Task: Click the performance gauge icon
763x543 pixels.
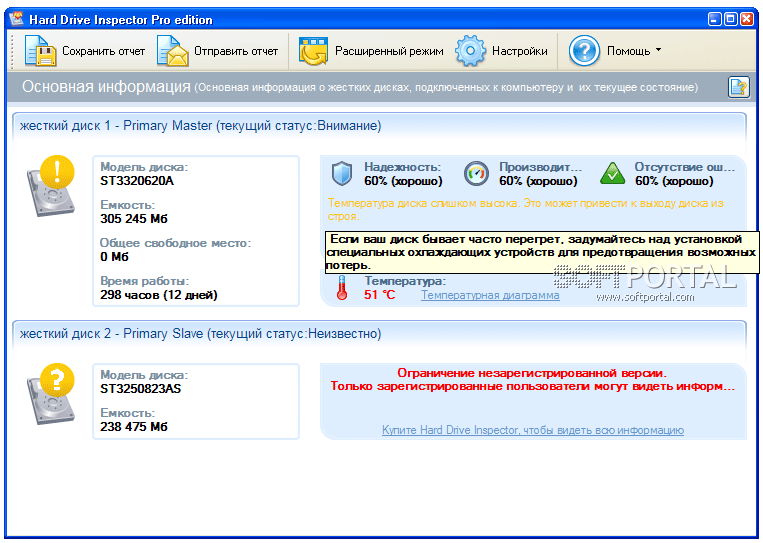Action: click(476, 174)
